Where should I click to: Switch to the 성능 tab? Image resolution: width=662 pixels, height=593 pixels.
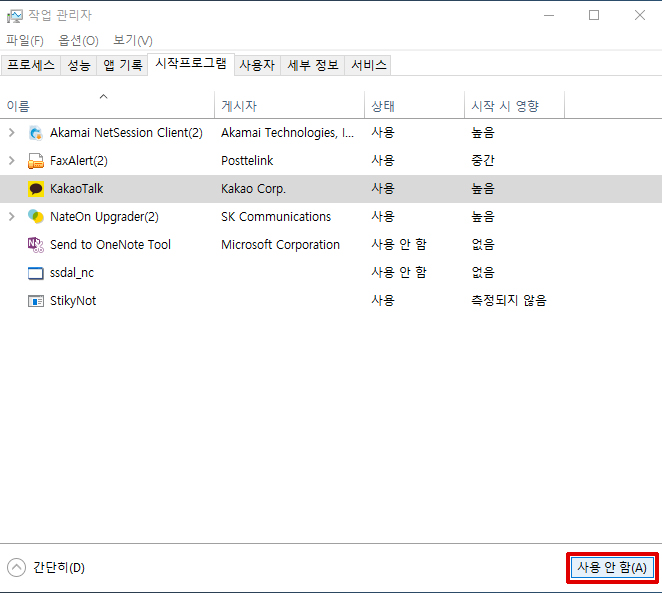(79, 65)
